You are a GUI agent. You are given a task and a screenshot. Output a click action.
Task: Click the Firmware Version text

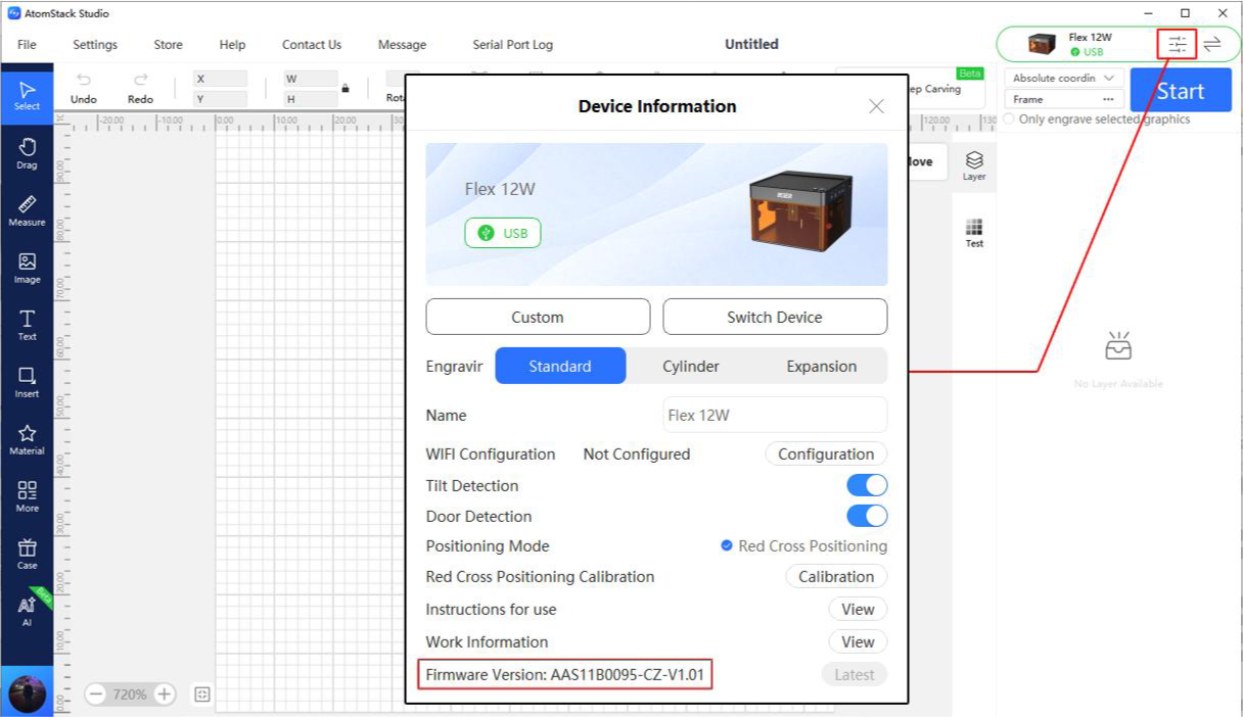coord(565,675)
